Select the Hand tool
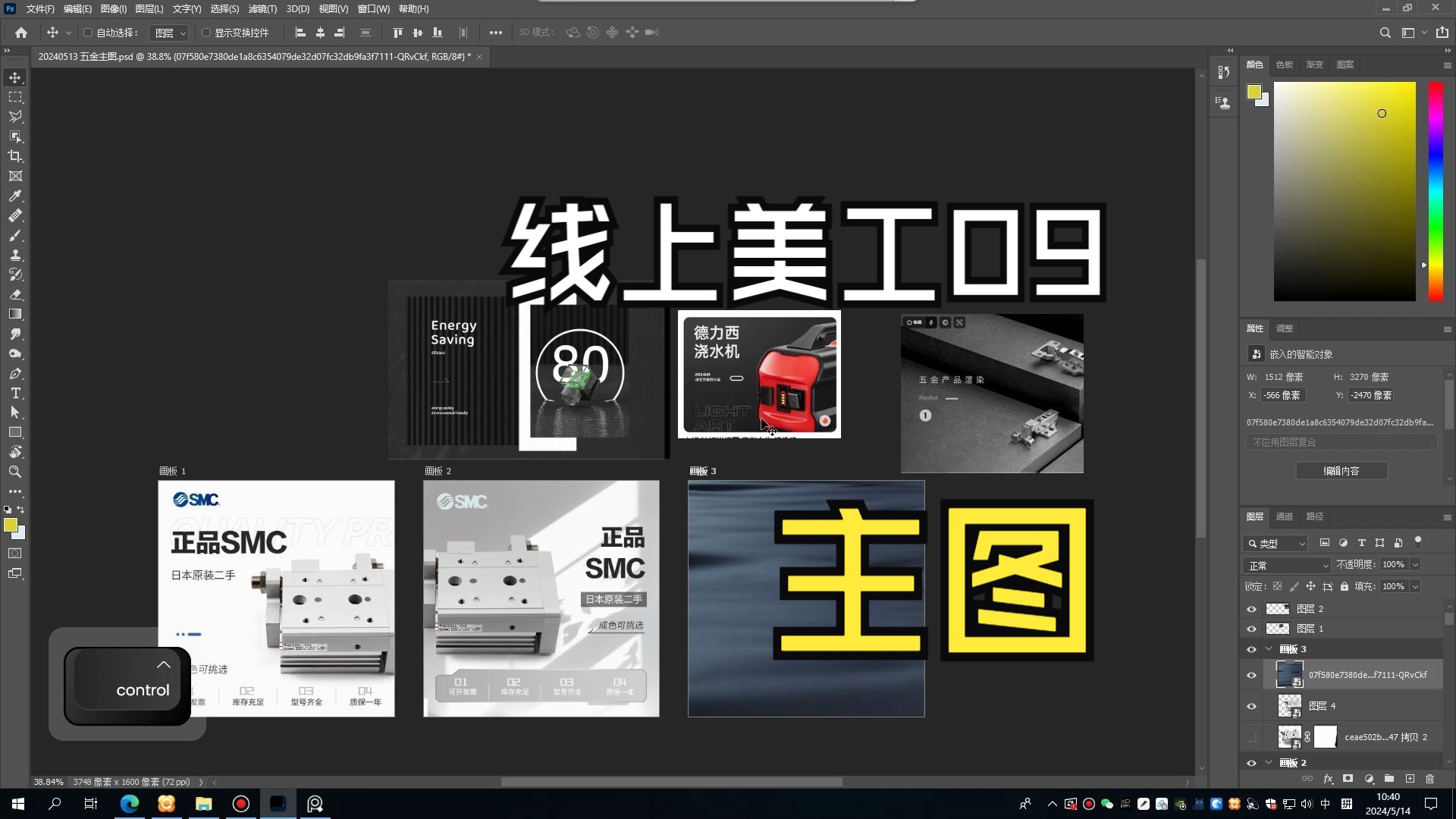 pyautogui.click(x=15, y=452)
